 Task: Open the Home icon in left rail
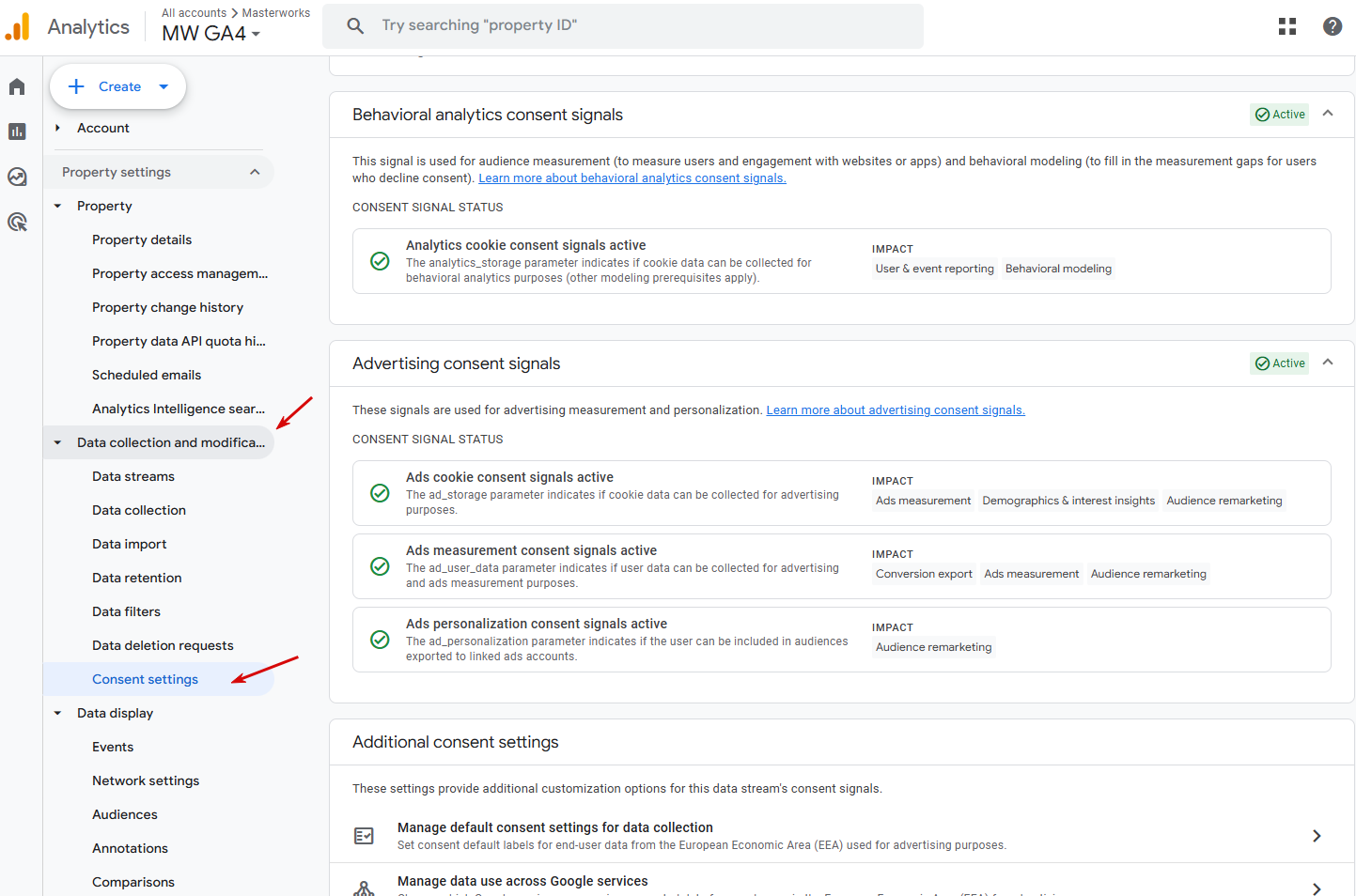click(x=17, y=86)
